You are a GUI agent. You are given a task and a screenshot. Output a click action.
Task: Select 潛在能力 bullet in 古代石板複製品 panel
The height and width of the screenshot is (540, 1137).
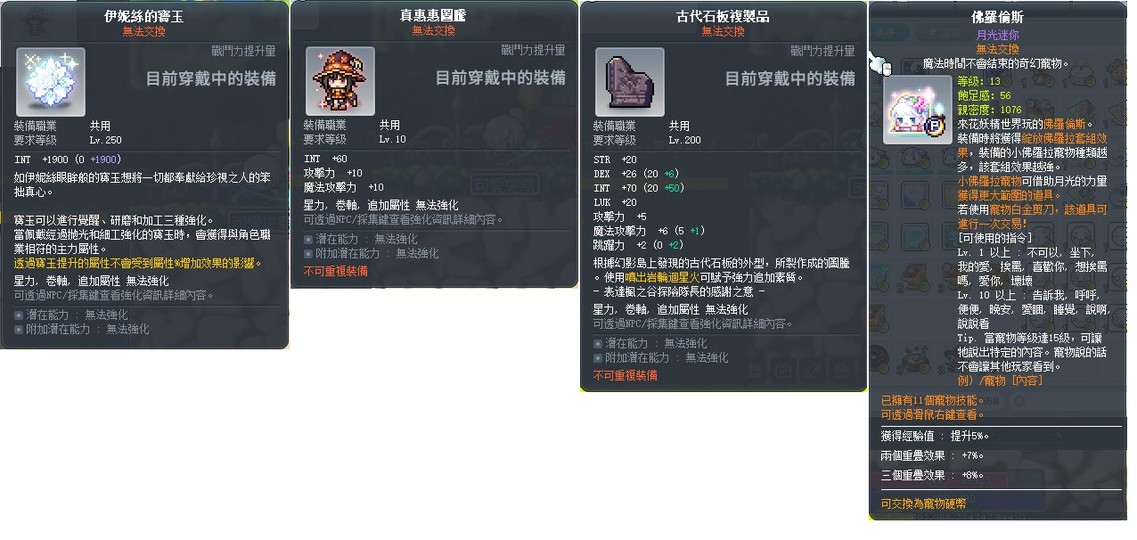pyautogui.click(x=598, y=344)
